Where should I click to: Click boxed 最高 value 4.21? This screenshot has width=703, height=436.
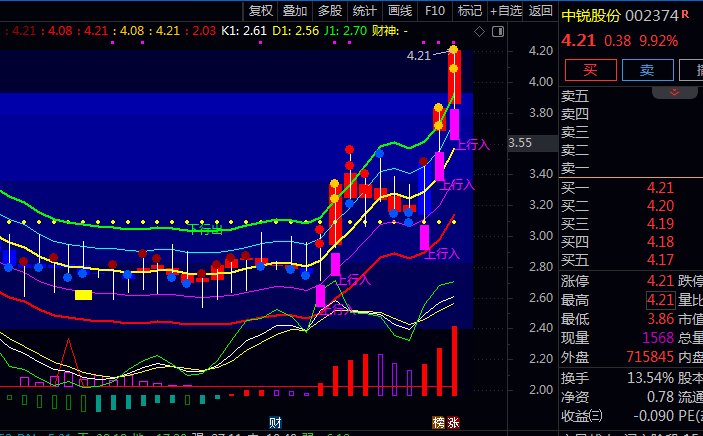point(660,300)
